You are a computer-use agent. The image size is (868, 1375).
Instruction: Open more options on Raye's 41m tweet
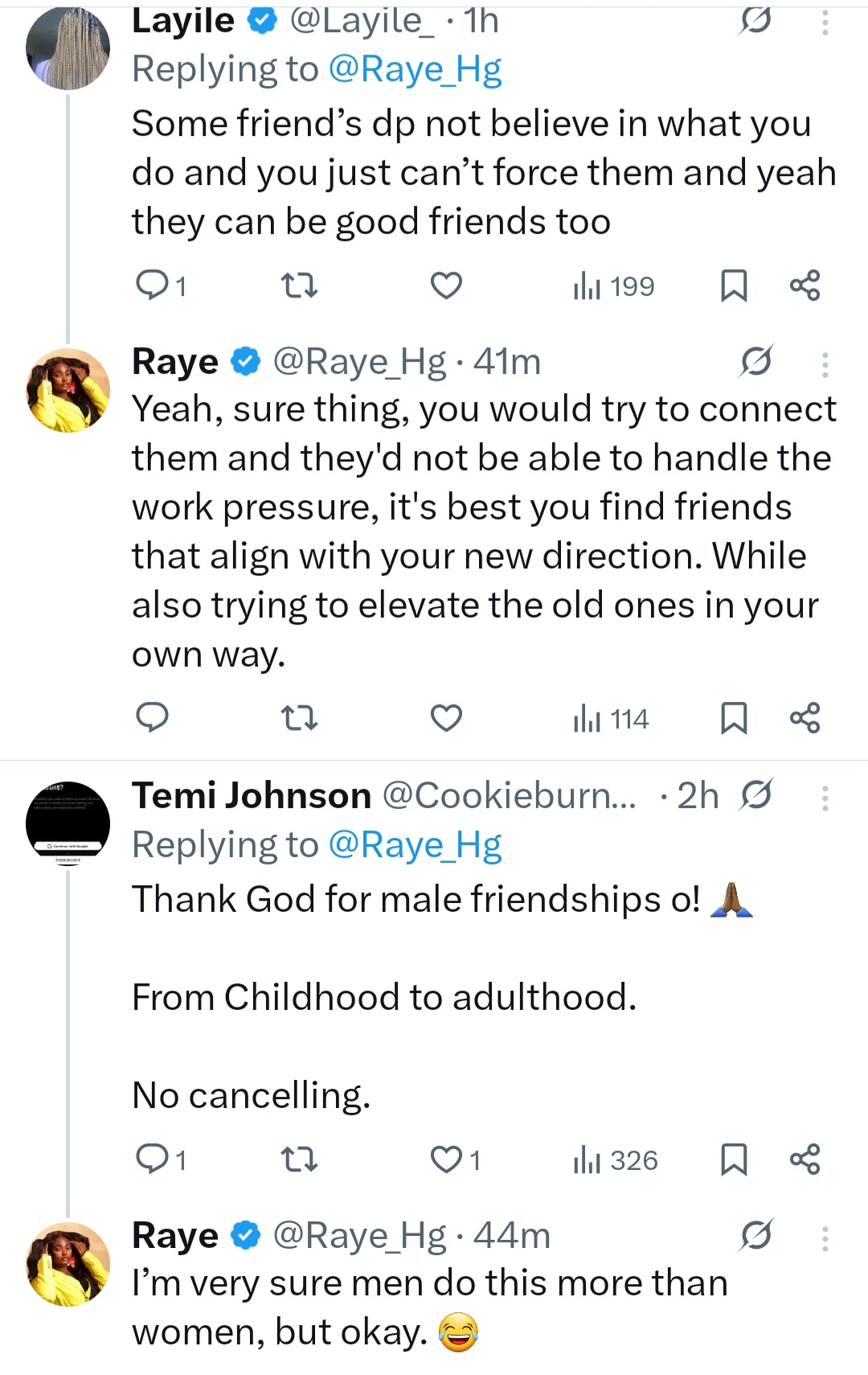click(825, 364)
